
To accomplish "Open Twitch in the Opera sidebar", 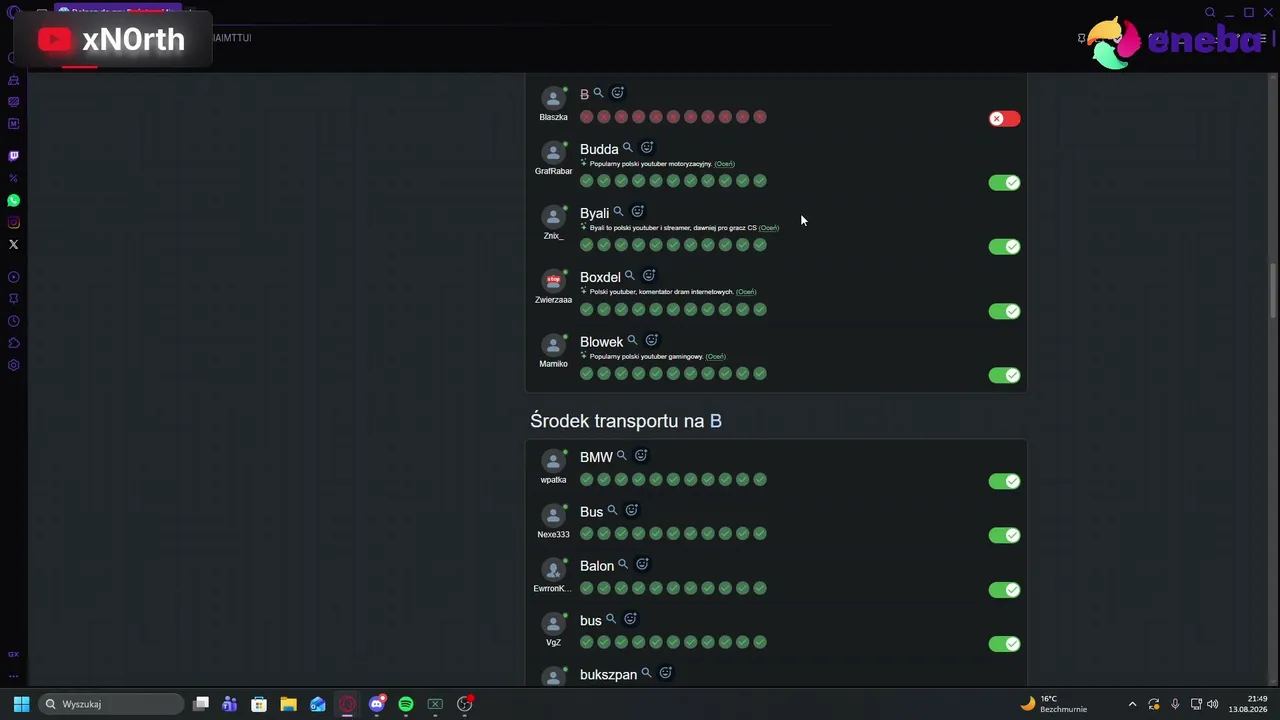I will (x=13, y=156).
